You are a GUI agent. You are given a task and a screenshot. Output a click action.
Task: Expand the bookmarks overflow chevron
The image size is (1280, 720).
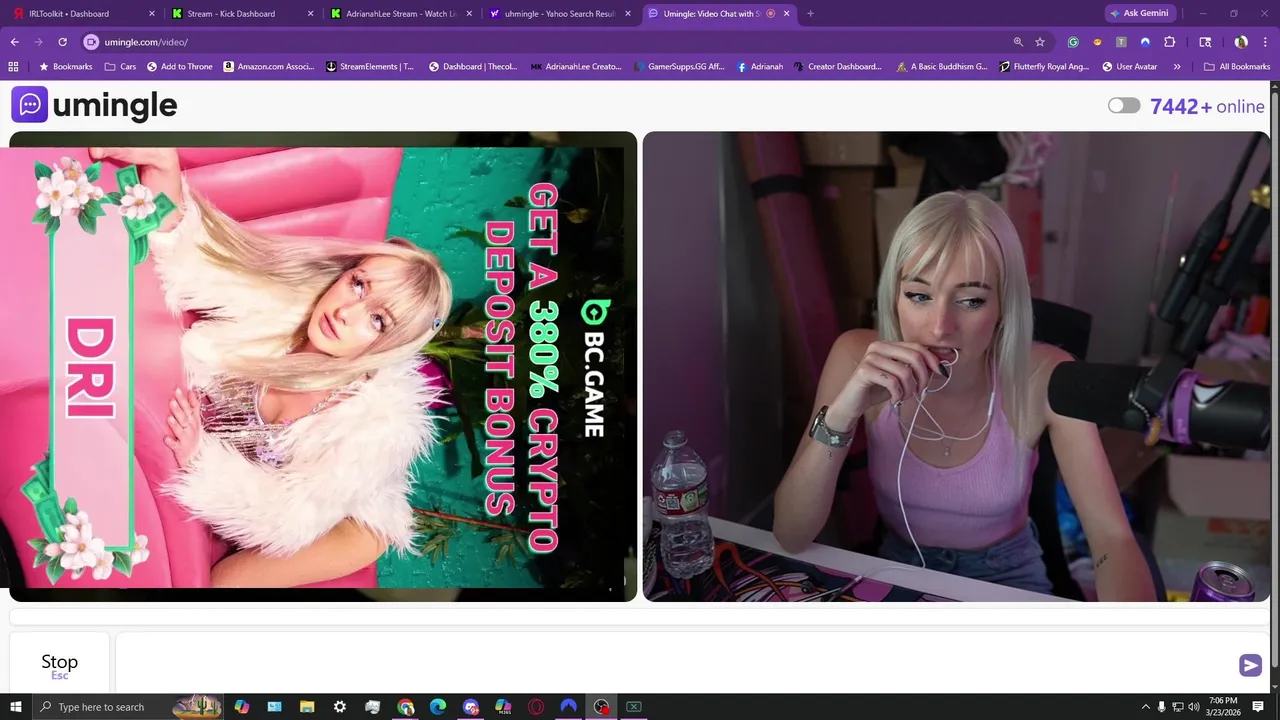pos(1177,66)
